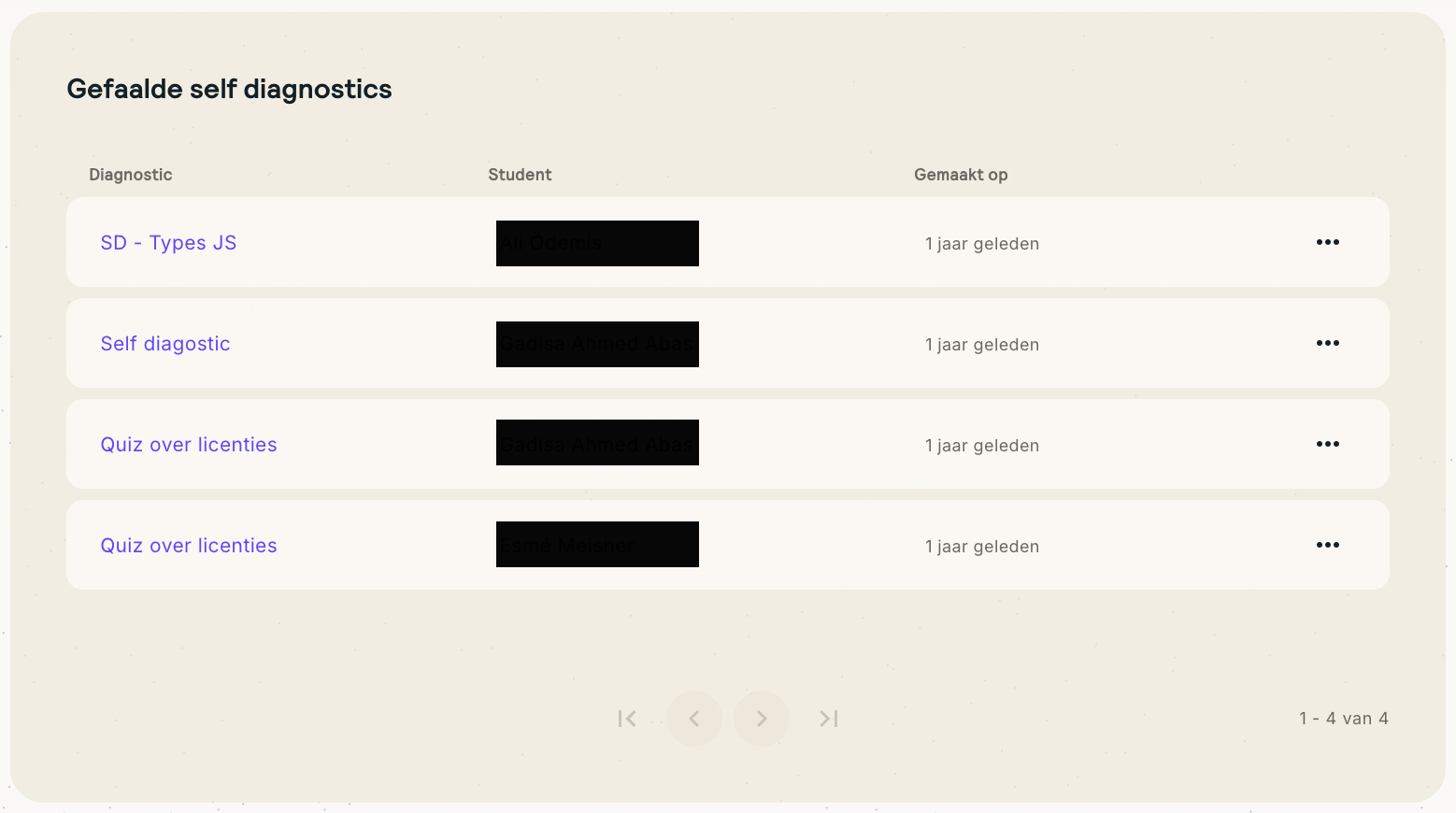The height and width of the screenshot is (813, 1456).
Task: Go to the previous page
Action: (x=694, y=719)
